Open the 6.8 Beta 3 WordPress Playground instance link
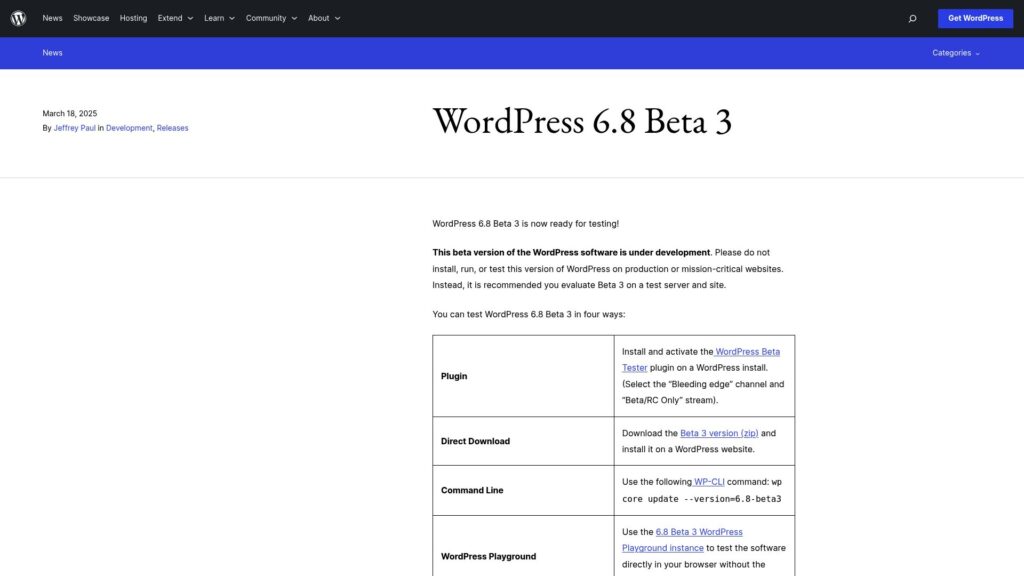1024x576 pixels. [x=682, y=540]
